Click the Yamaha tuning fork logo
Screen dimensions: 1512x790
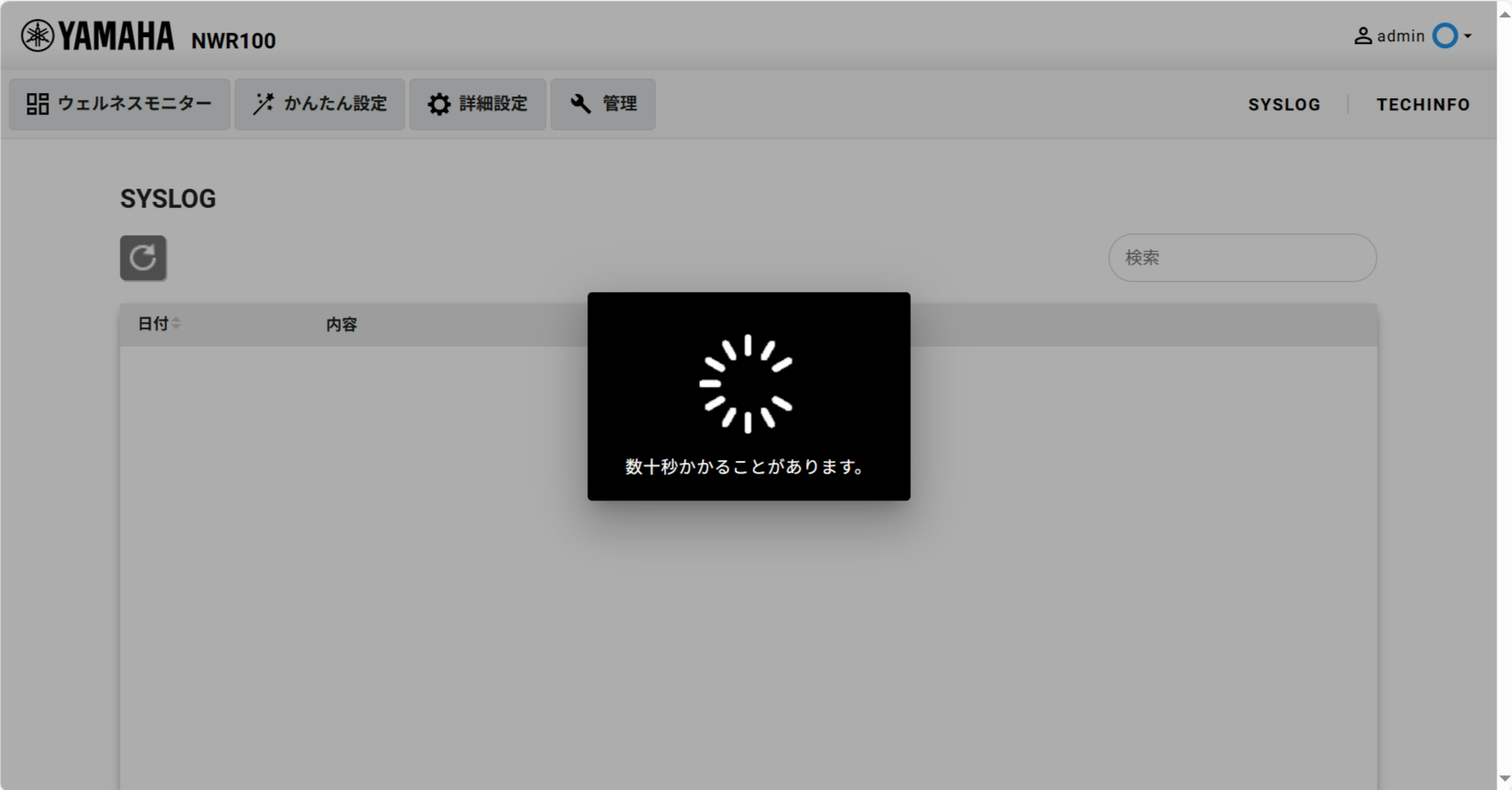pyautogui.click(x=38, y=36)
